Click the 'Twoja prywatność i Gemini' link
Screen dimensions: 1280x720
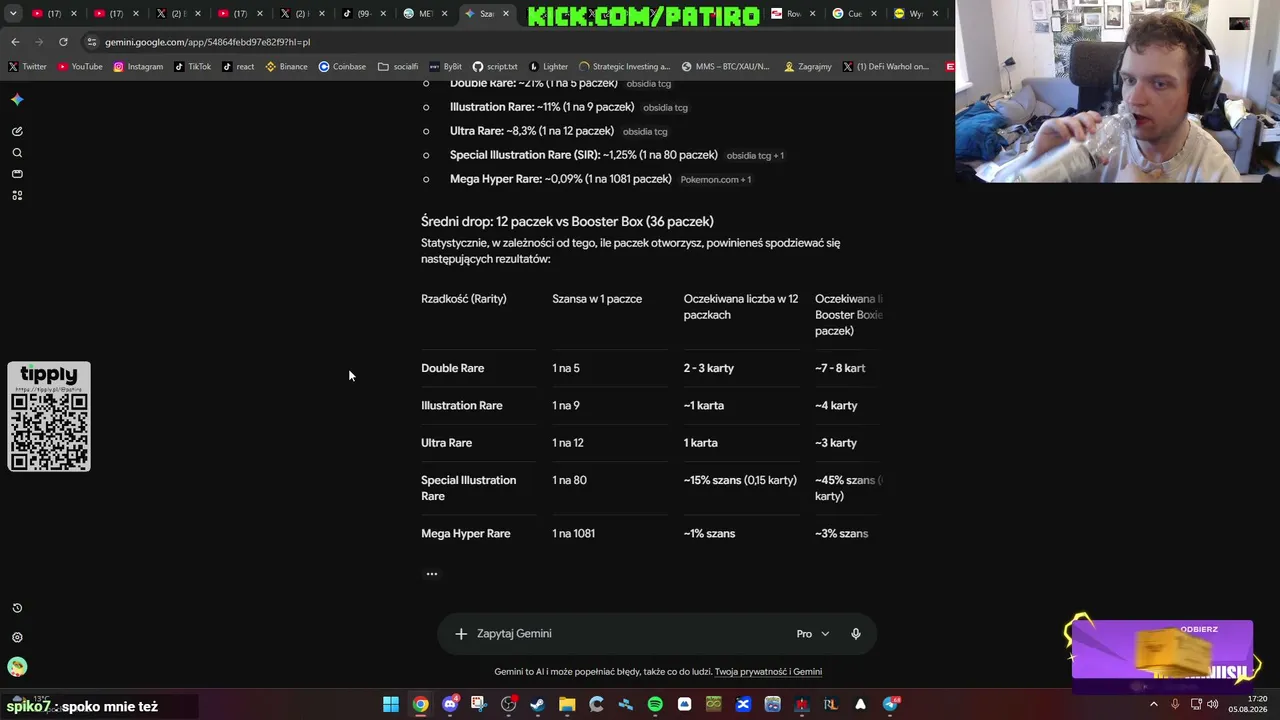[768, 672]
